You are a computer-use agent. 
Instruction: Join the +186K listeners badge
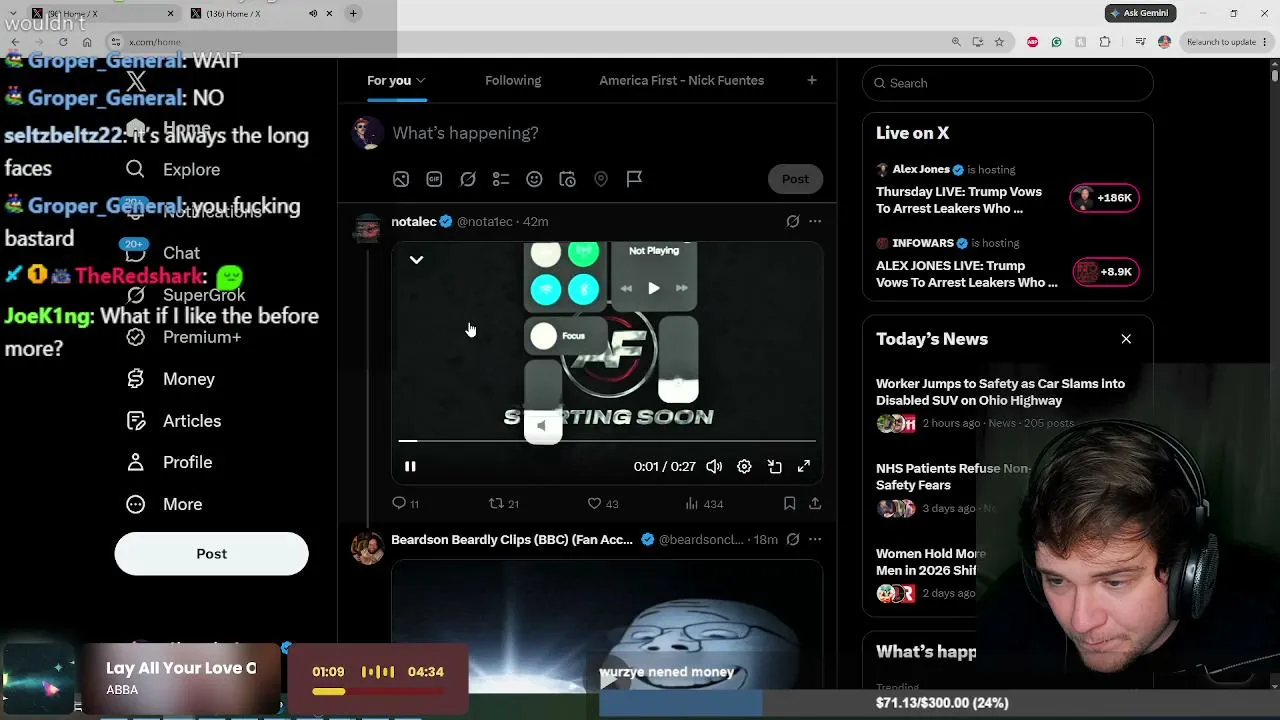point(1104,198)
